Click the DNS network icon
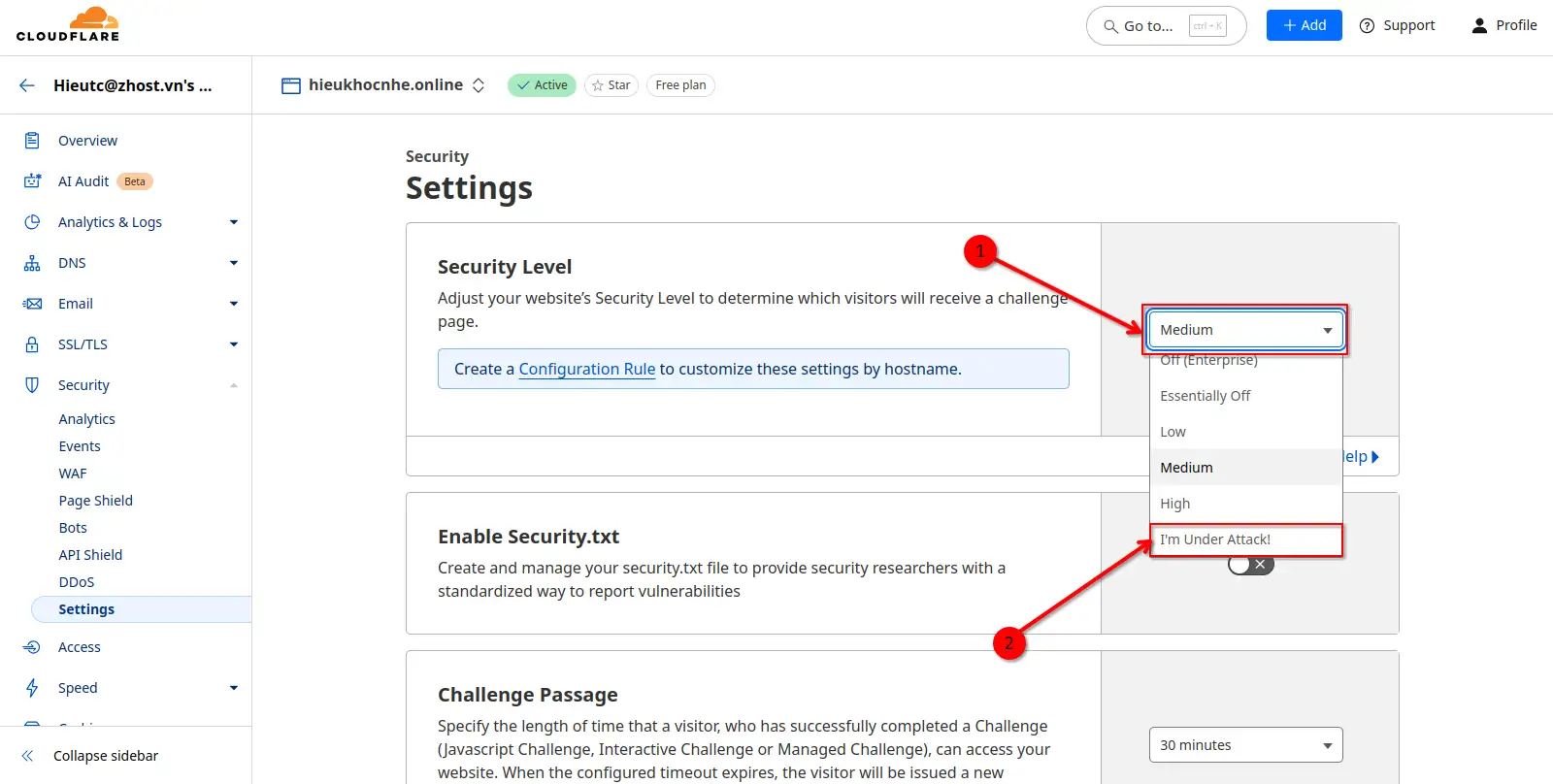The image size is (1553, 784). coord(32,263)
